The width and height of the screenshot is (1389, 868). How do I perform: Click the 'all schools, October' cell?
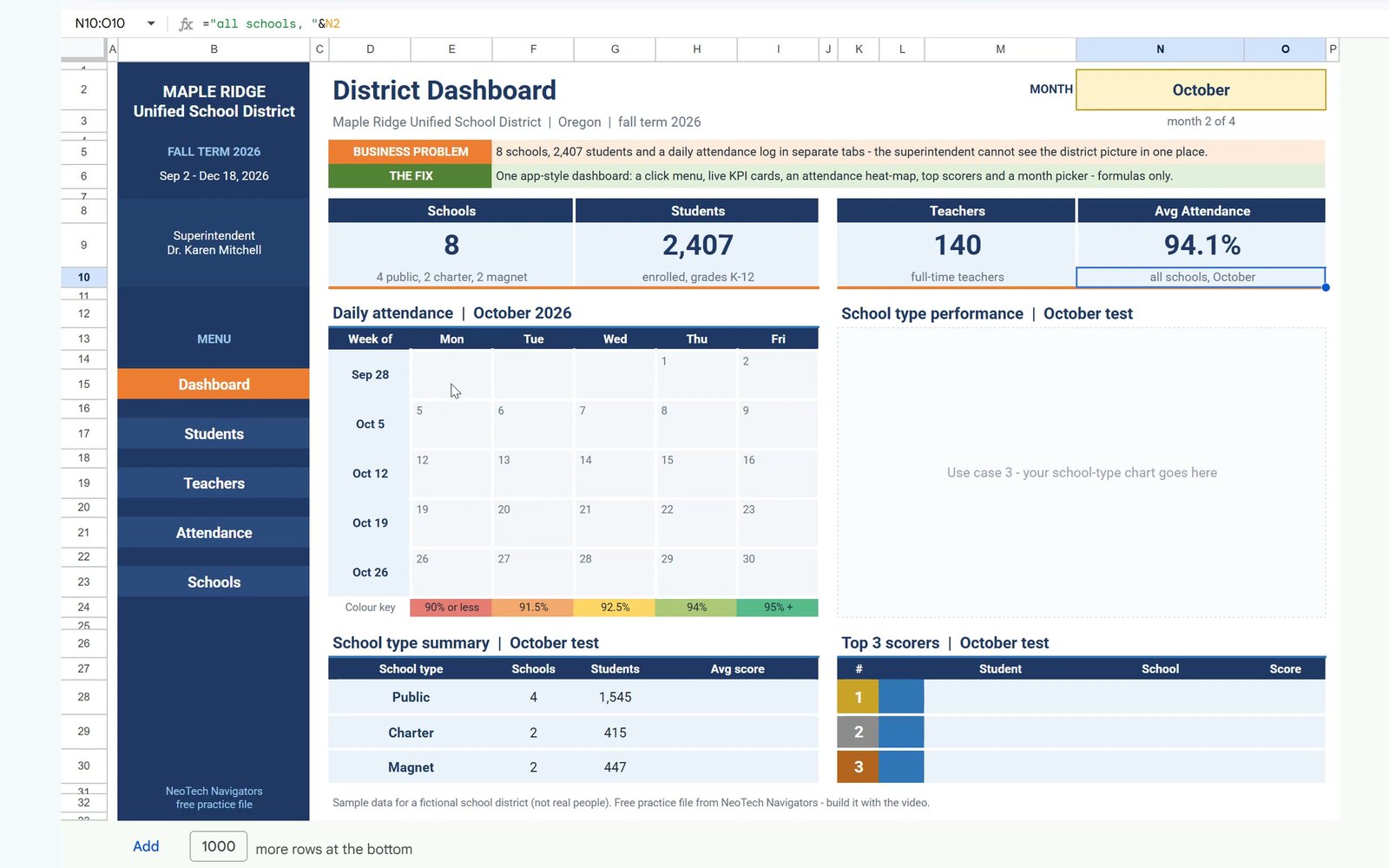[1201, 277]
